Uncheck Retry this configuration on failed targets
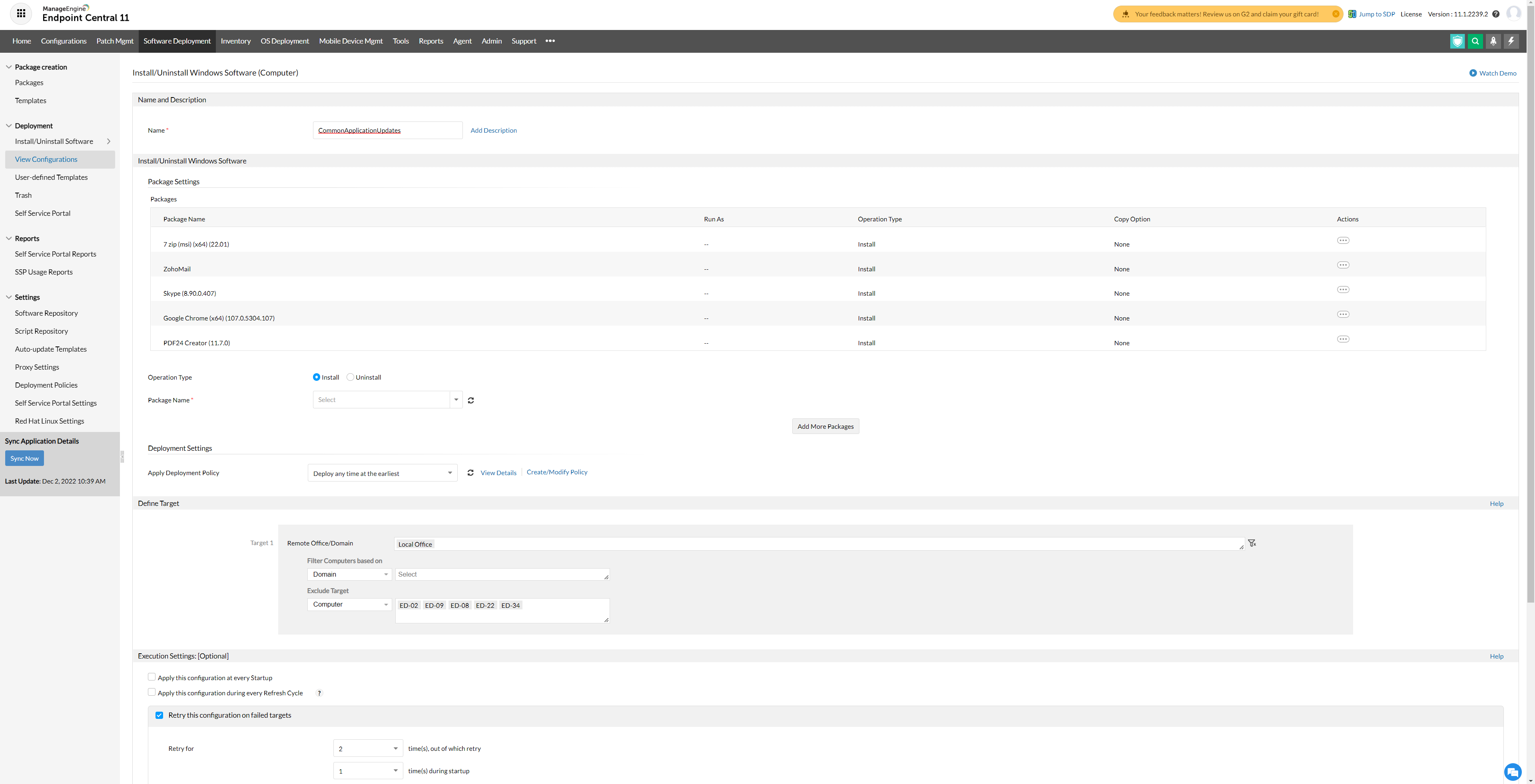The height and width of the screenshot is (784, 1535). [x=159, y=716]
